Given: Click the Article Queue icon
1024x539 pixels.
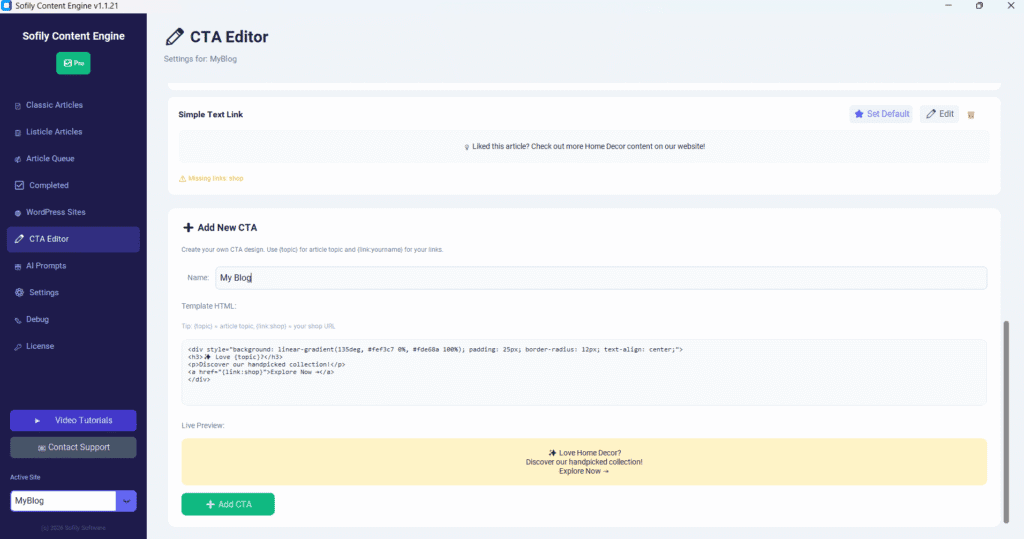Looking at the screenshot, I should click(18, 159).
